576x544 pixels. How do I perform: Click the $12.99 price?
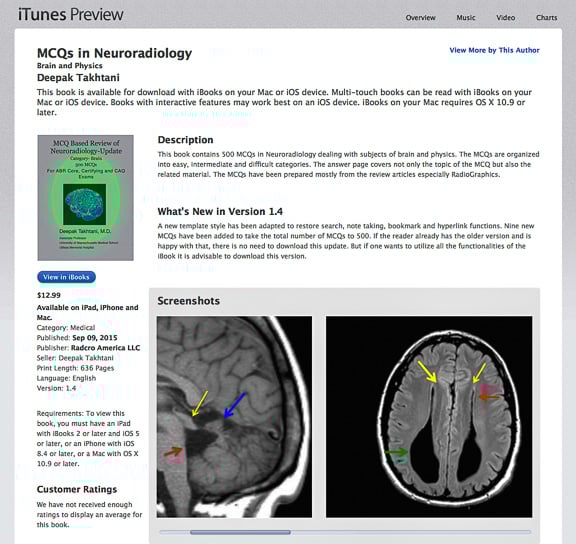tap(49, 295)
